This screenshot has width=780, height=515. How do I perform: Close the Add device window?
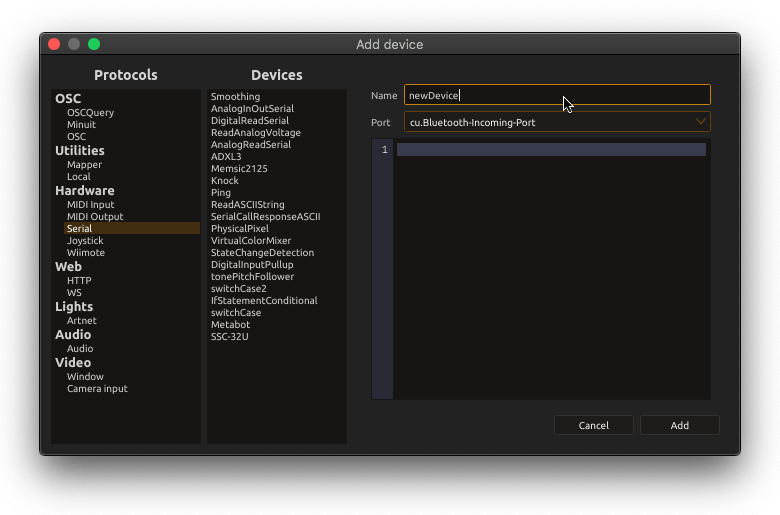pos(54,44)
